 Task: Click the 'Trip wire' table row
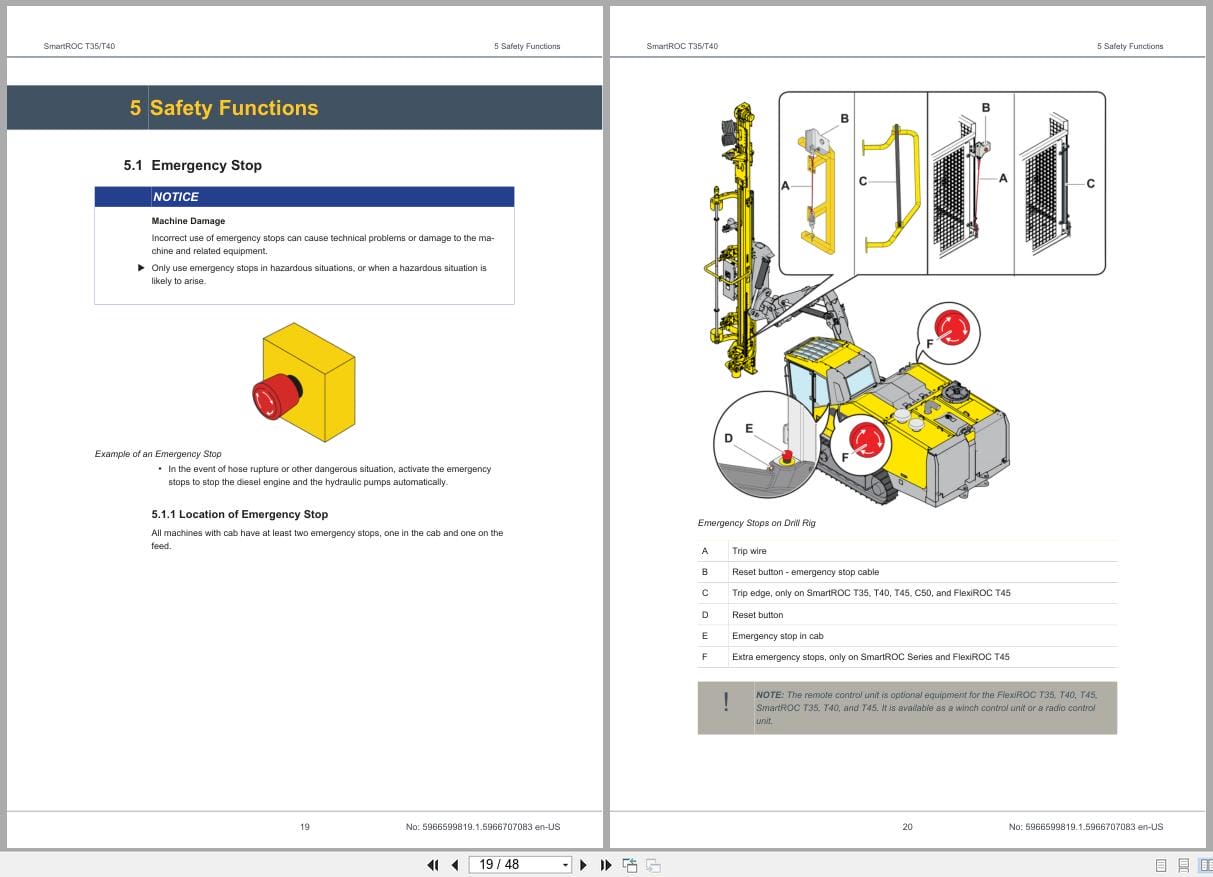[907, 551]
